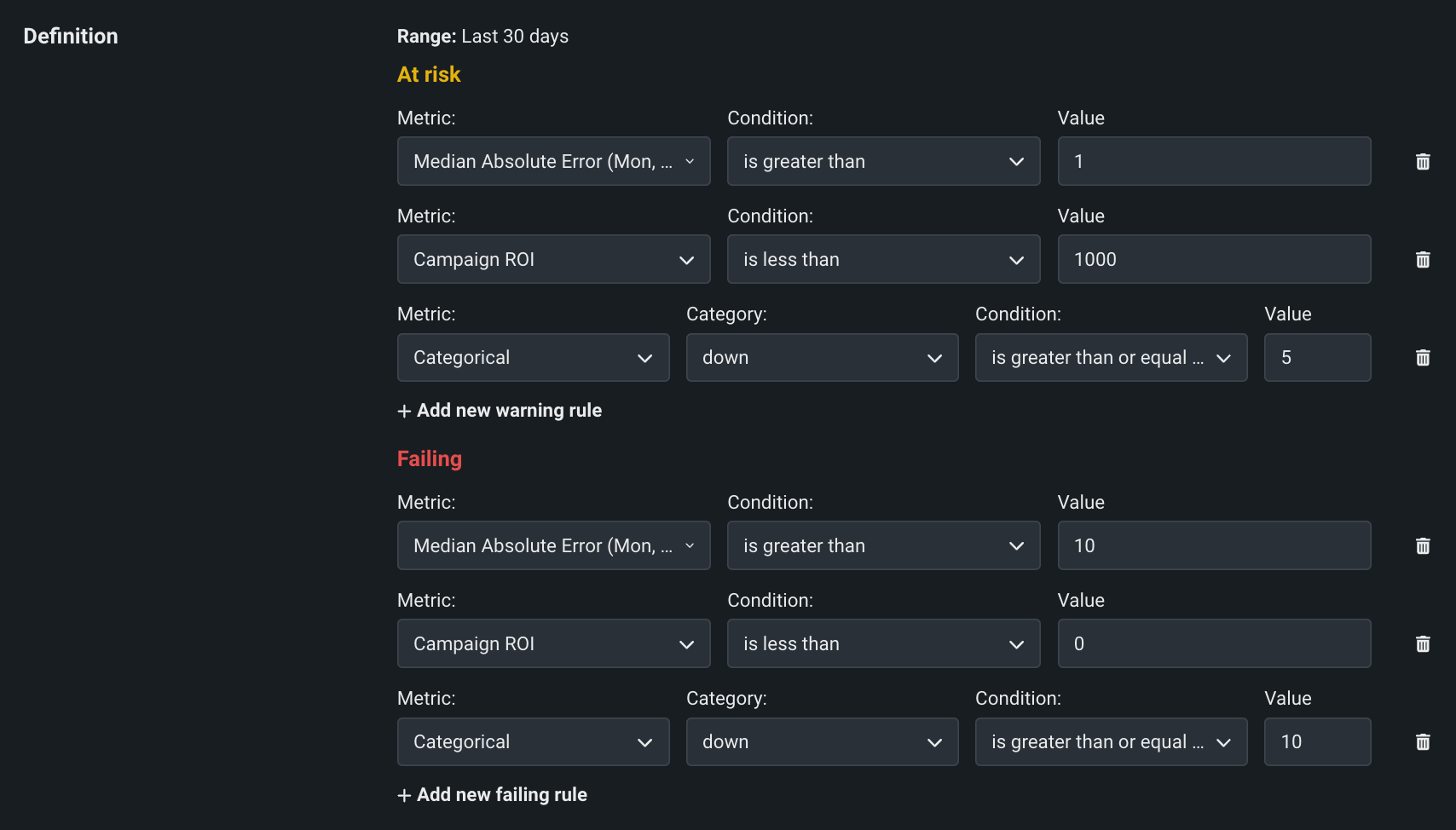Screen dimensions: 1456x830
Task: Delete the Failing Categorical rule
Action: pos(1422,742)
